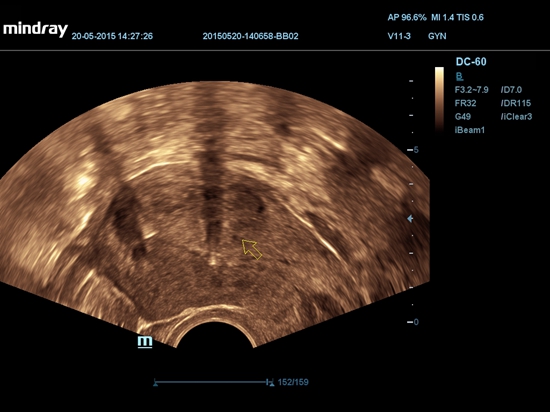Click the yellow arrow annotation marker

(252, 249)
